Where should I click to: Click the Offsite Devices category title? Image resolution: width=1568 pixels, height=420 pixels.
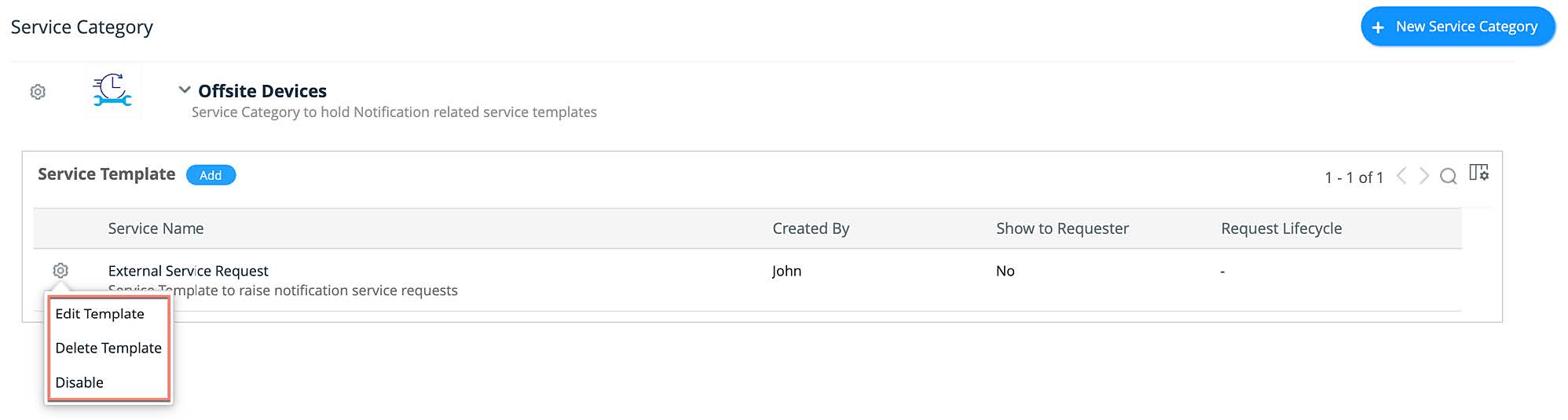pos(262,91)
